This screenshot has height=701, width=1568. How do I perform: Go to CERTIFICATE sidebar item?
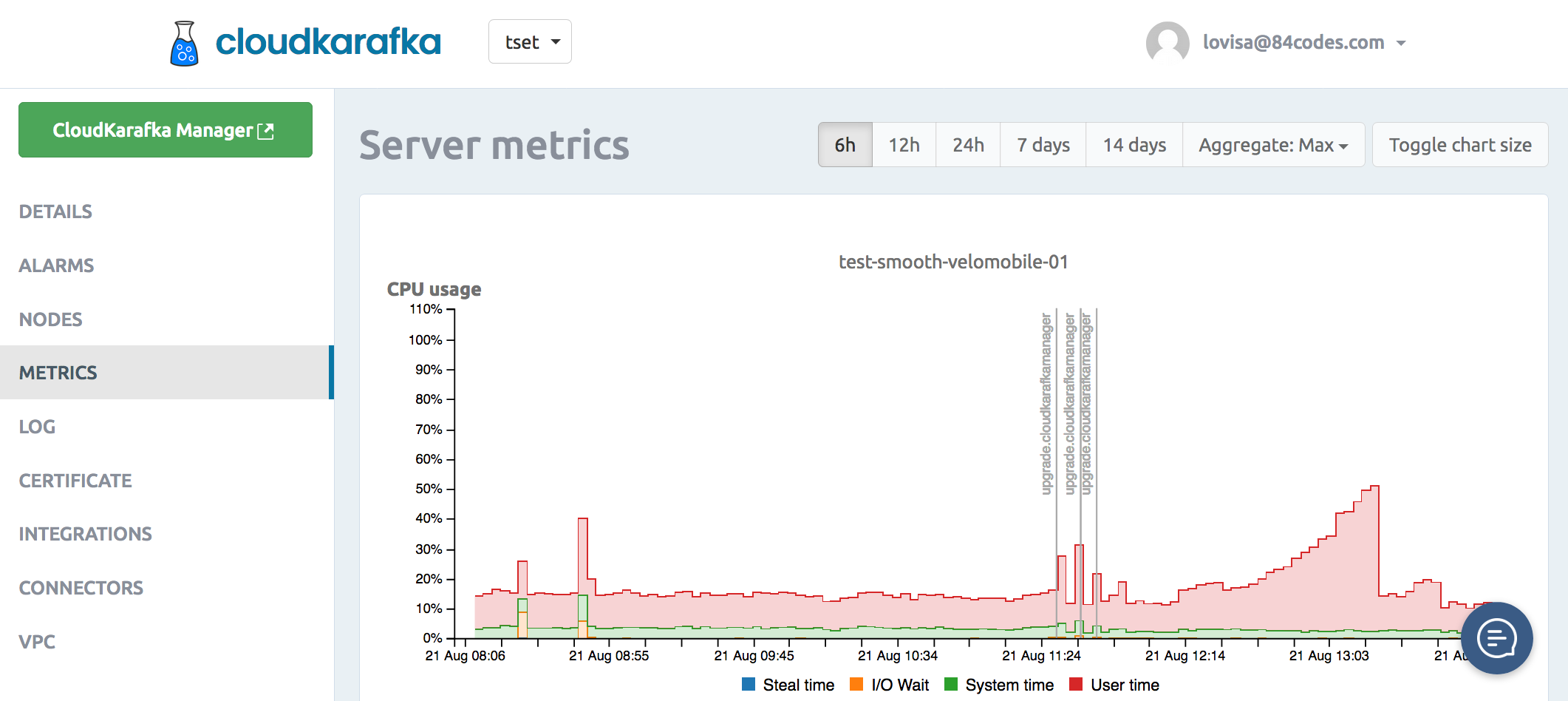[75, 481]
